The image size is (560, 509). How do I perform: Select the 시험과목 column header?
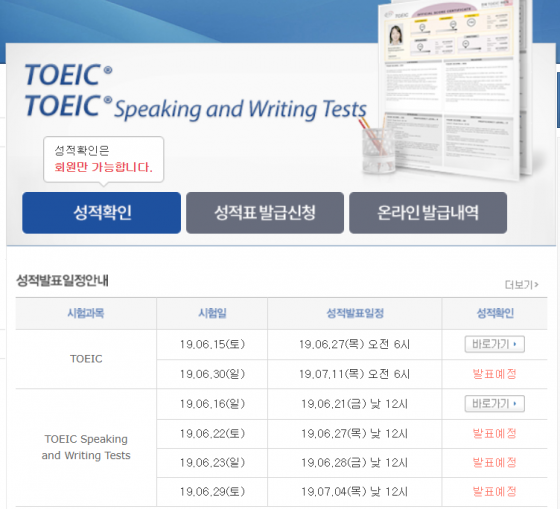(86, 313)
